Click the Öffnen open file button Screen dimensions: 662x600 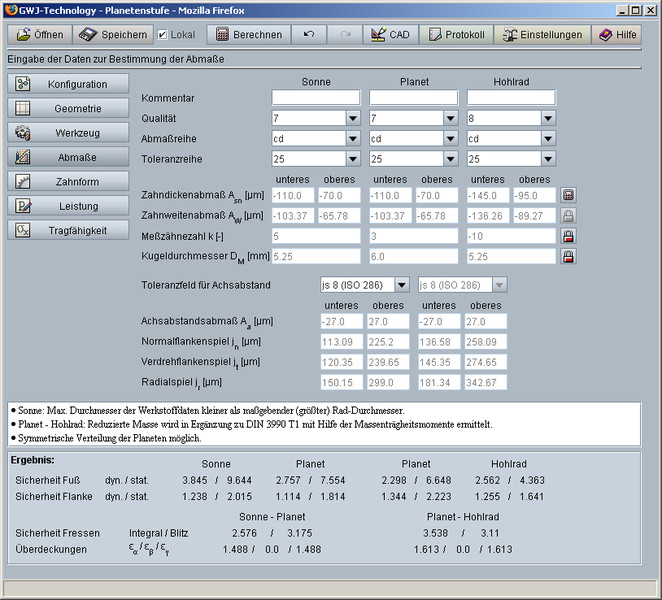pyautogui.click(x=40, y=34)
